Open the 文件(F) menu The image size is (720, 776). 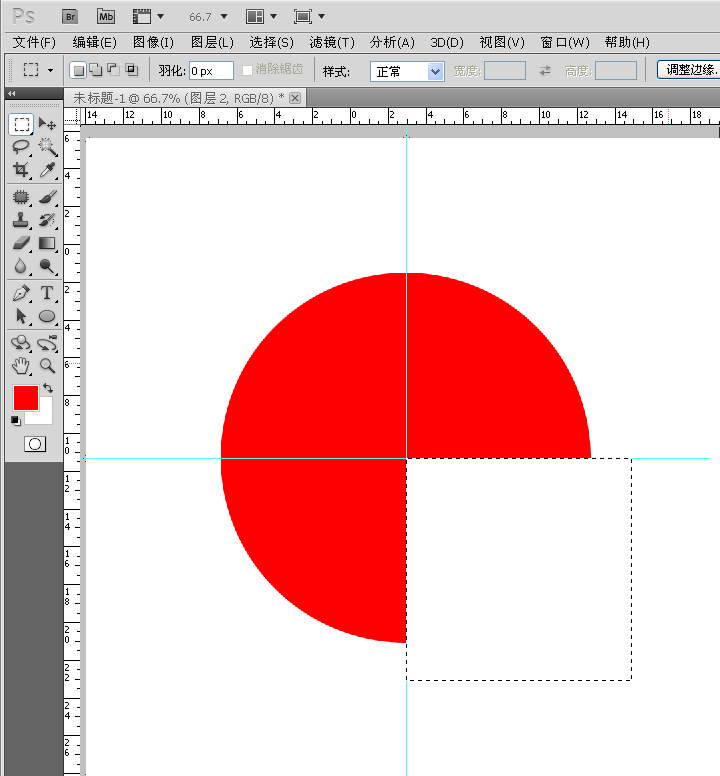point(34,43)
